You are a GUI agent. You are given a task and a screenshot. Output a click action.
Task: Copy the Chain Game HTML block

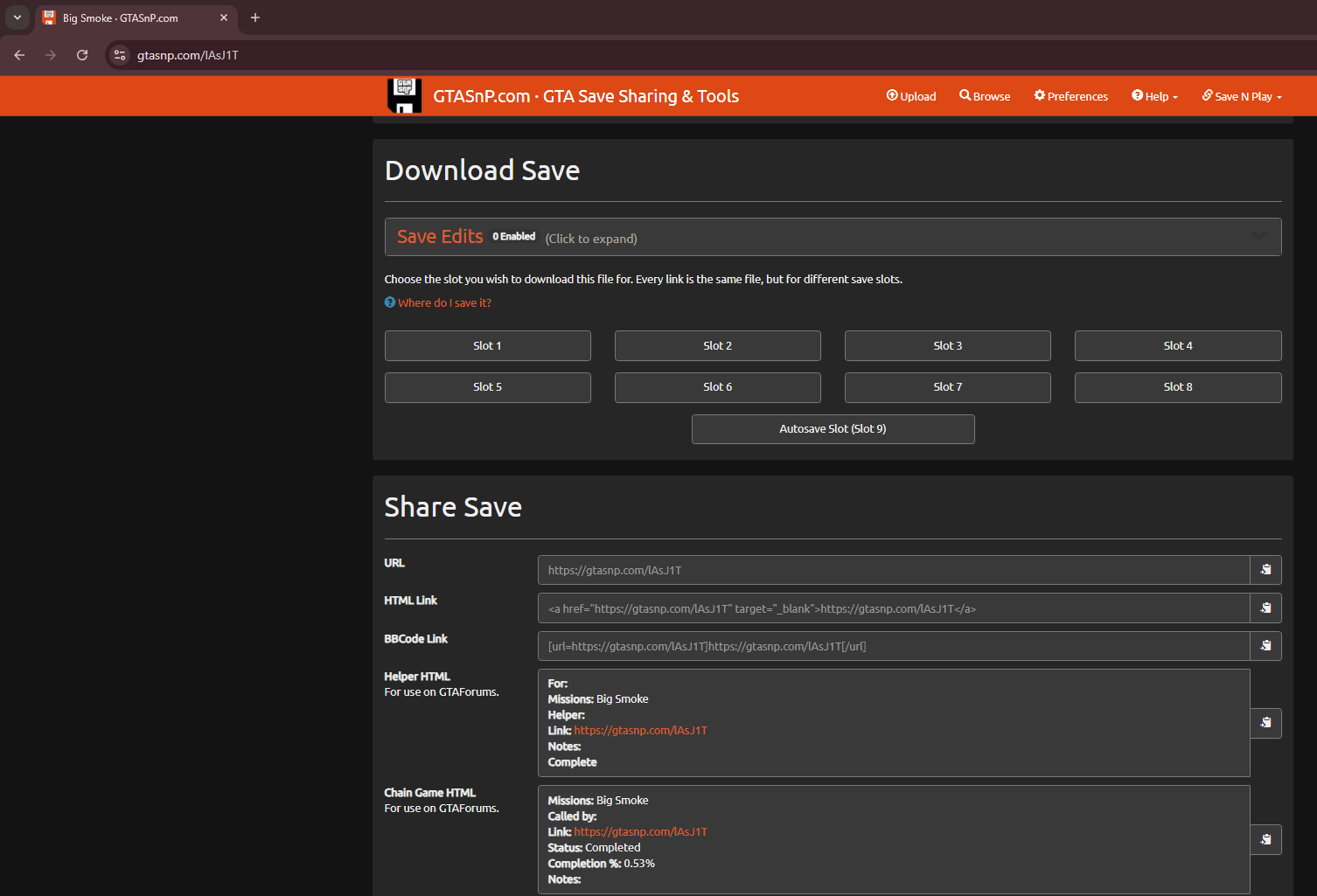(1265, 840)
